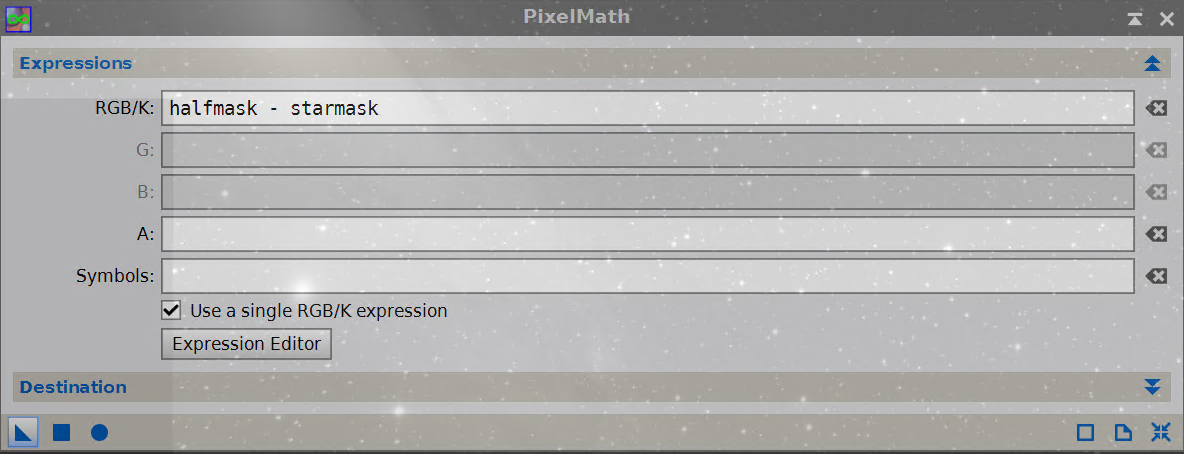Close the PixelMath window
The image size is (1184, 454).
[1167, 19]
